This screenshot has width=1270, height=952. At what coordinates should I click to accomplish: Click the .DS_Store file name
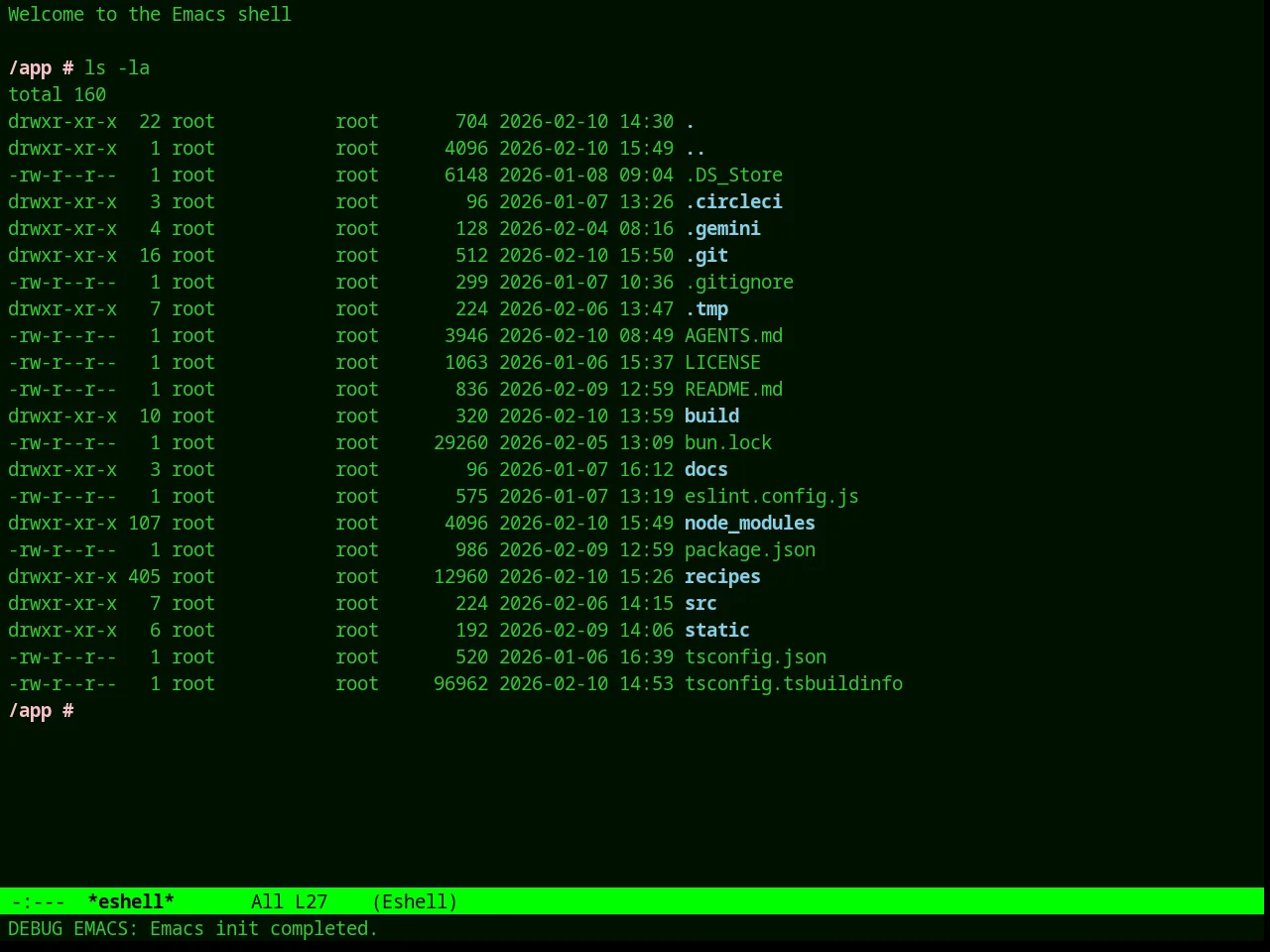tap(733, 175)
